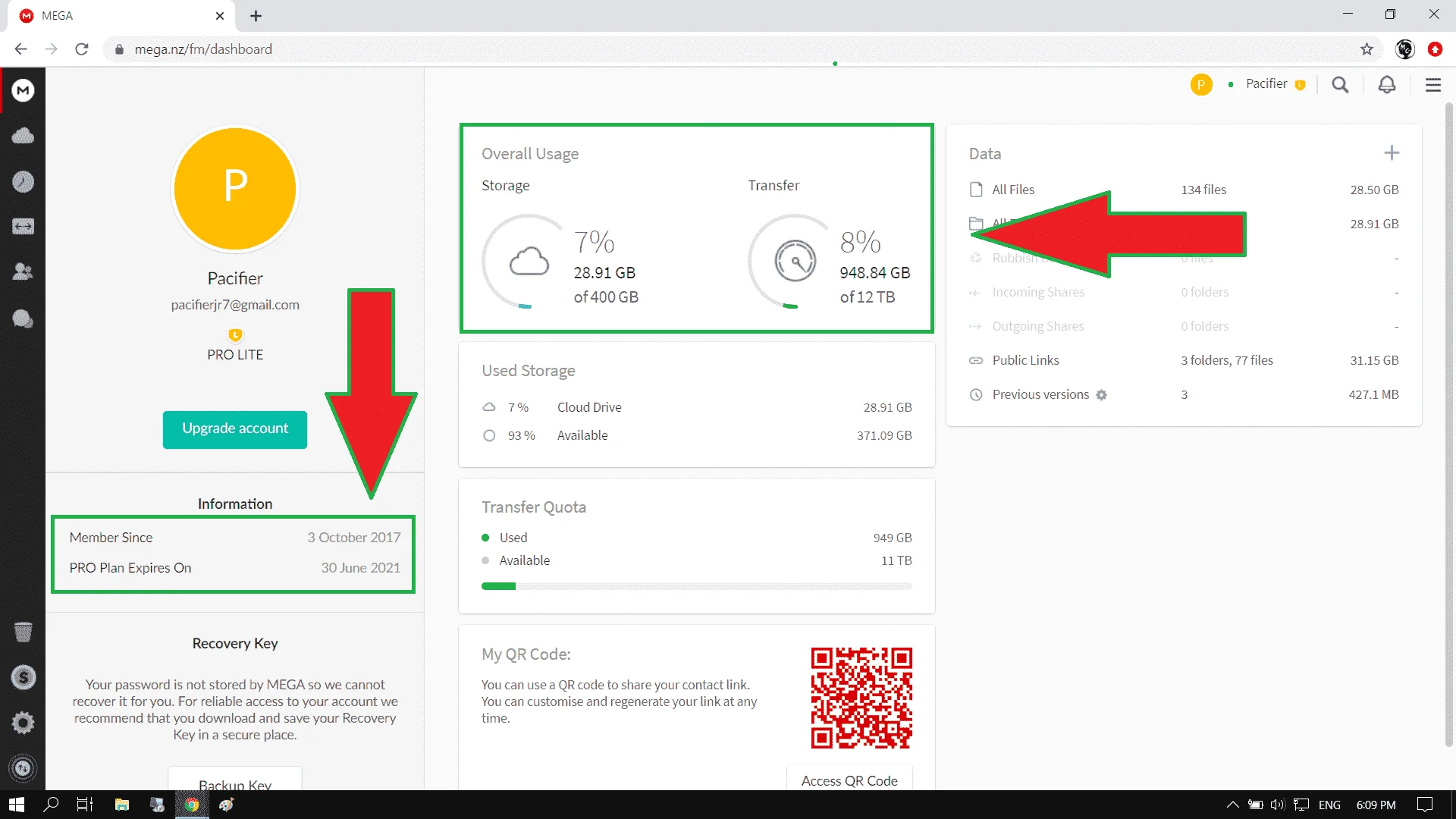Open the volume control in system tray
The width and height of the screenshot is (1456, 819).
click(x=1278, y=805)
